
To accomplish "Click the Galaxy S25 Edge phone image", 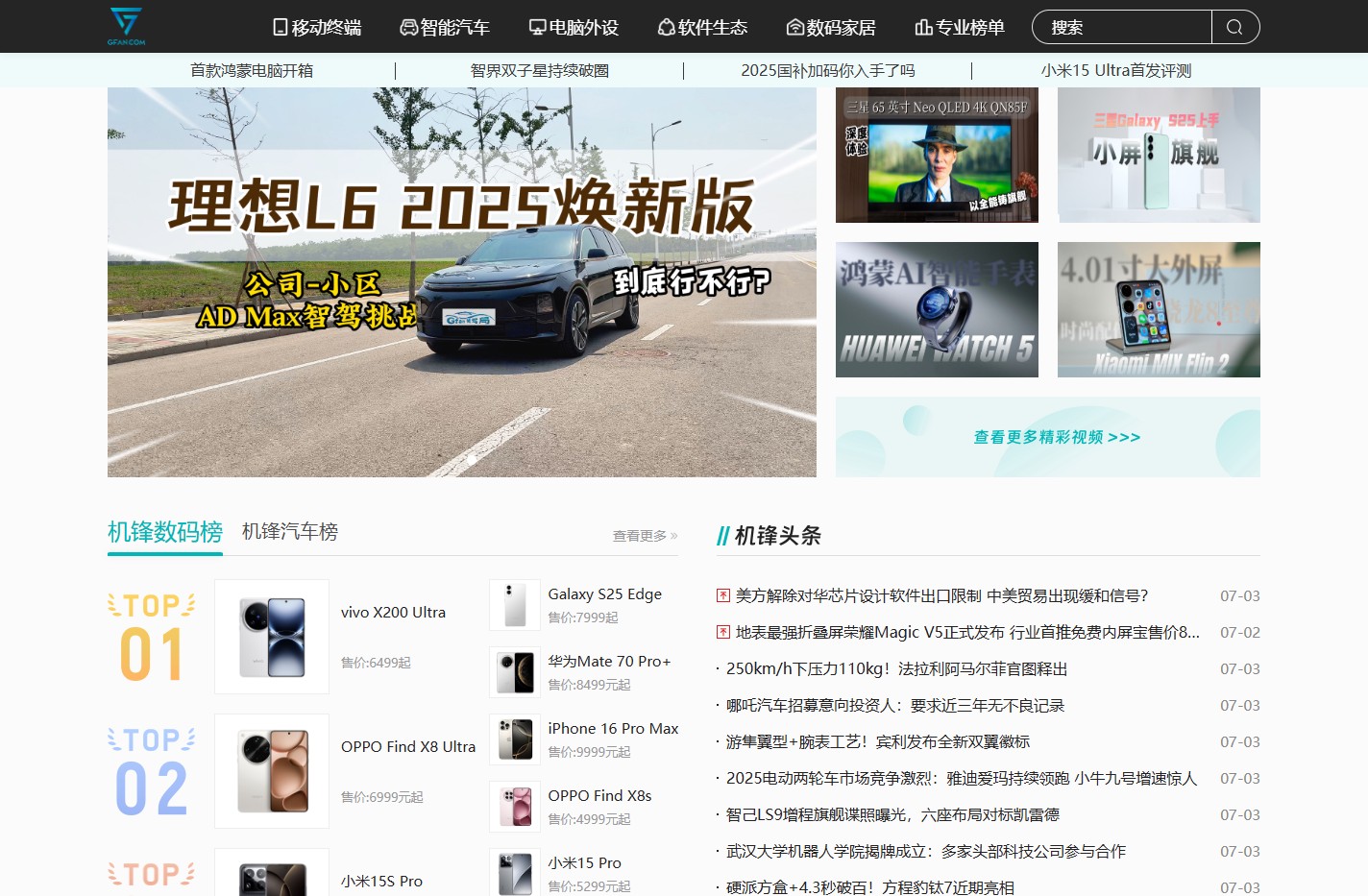I will coord(515,605).
